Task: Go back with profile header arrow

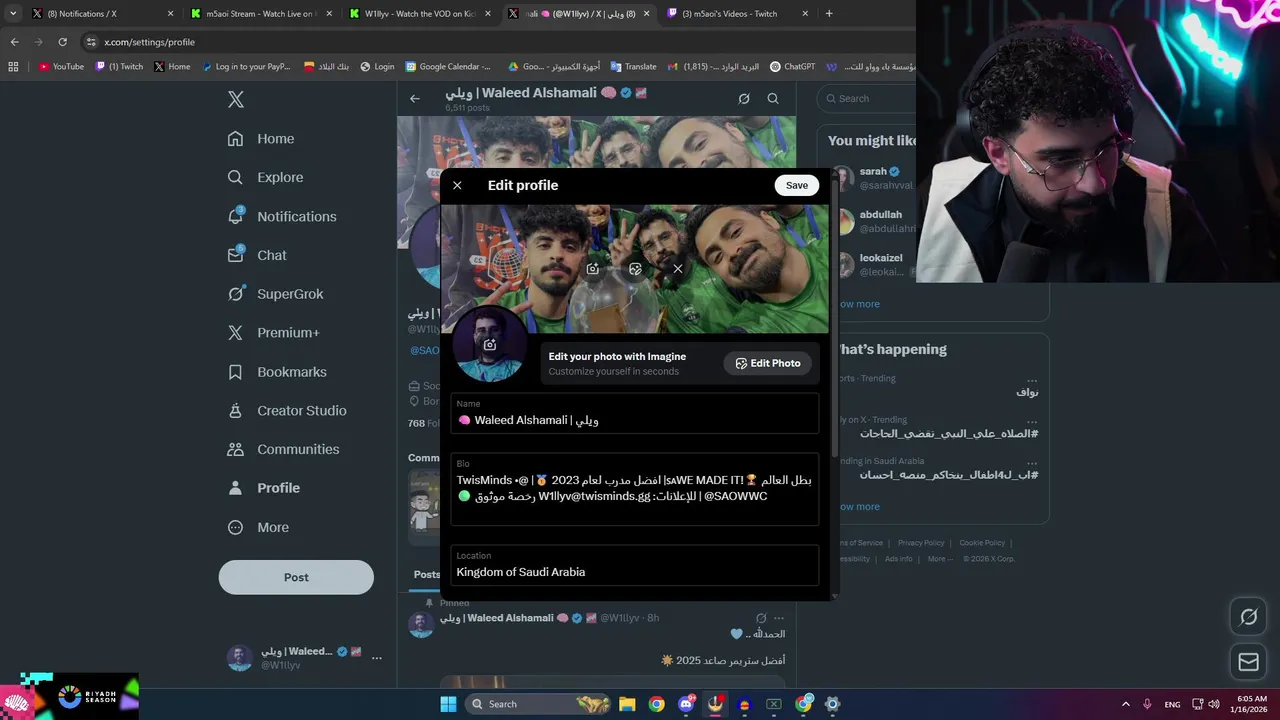Action: [x=415, y=99]
